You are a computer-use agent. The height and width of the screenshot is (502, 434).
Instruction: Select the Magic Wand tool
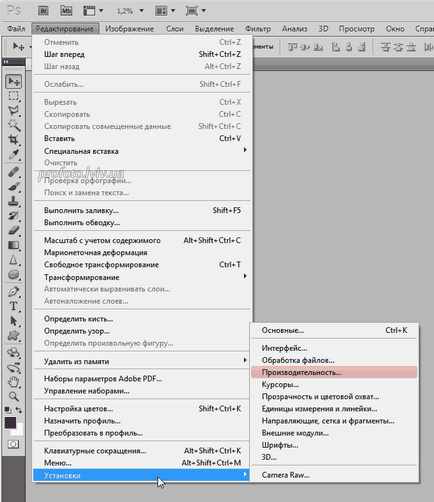click(14, 125)
